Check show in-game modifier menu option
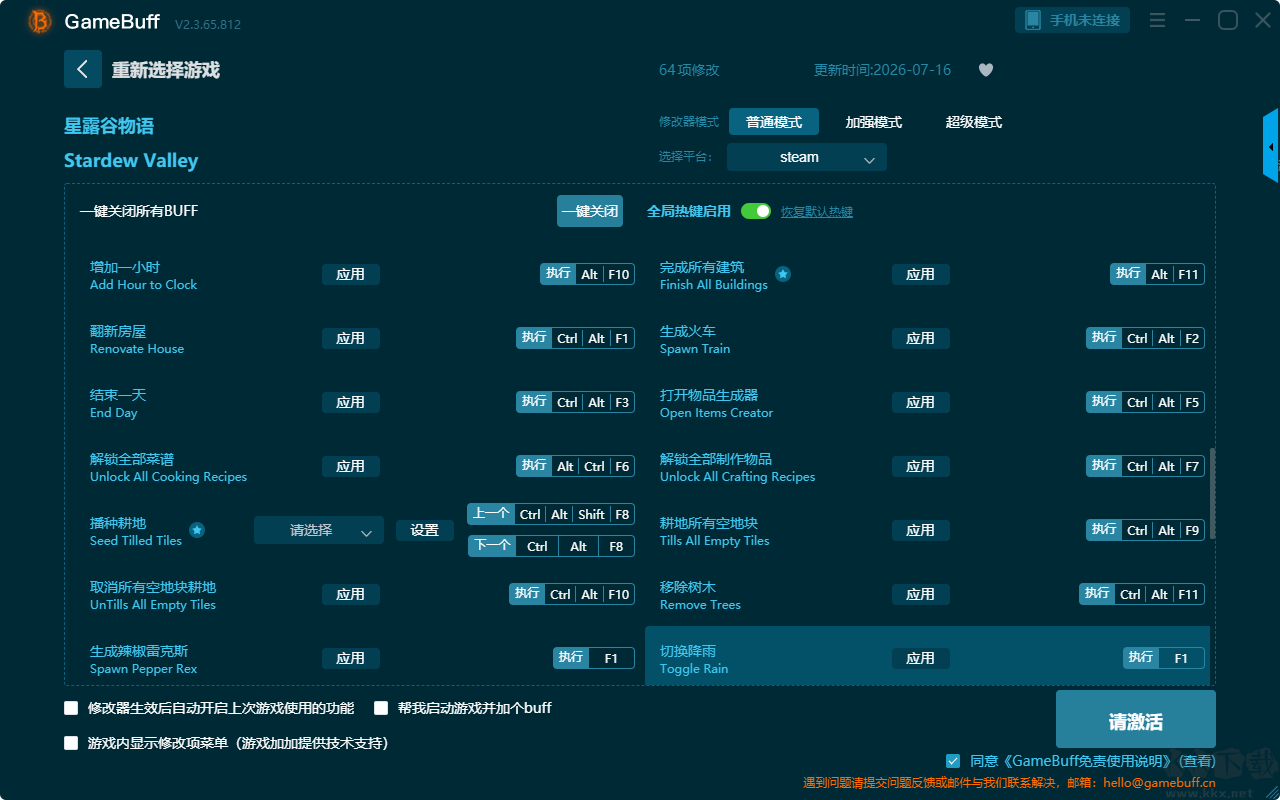 point(71,743)
